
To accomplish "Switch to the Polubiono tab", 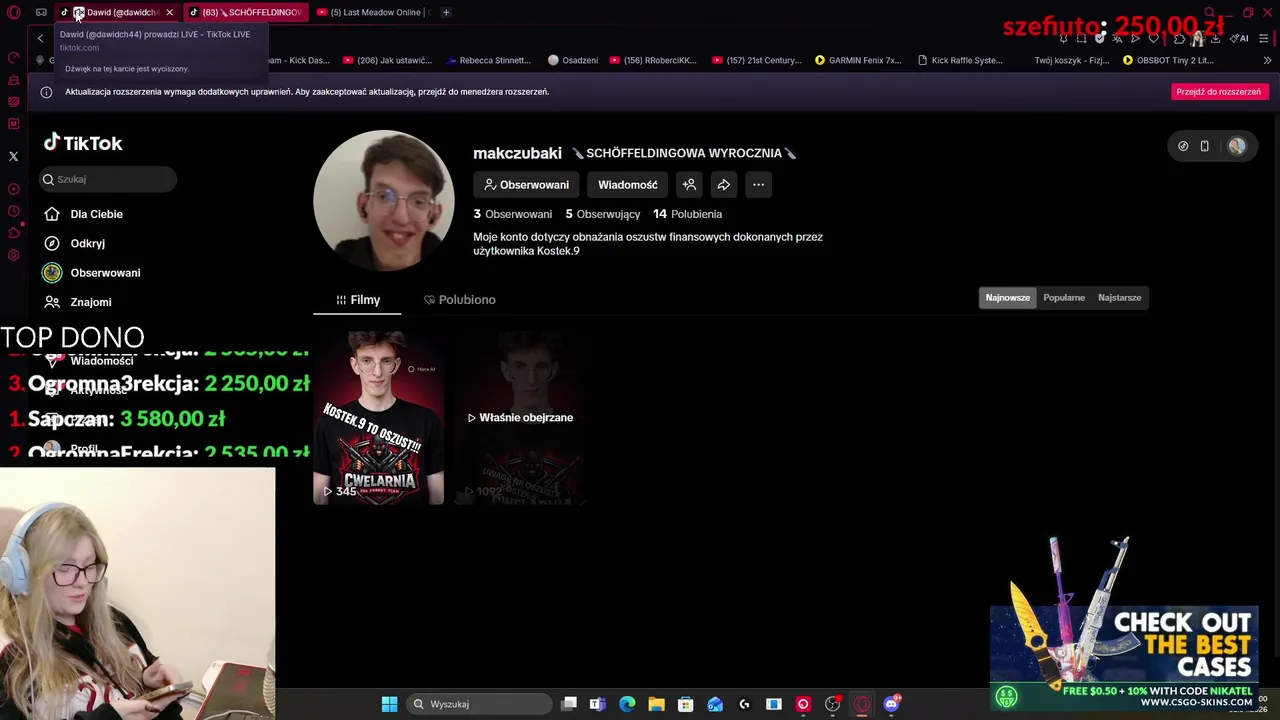I will point(459,300).
